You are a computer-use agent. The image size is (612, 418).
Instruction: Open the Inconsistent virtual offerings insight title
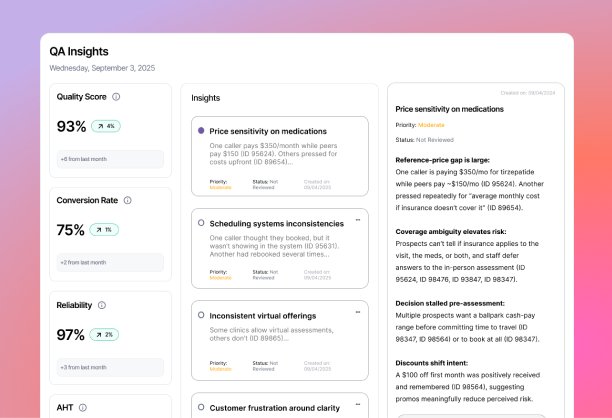[263, 316]
